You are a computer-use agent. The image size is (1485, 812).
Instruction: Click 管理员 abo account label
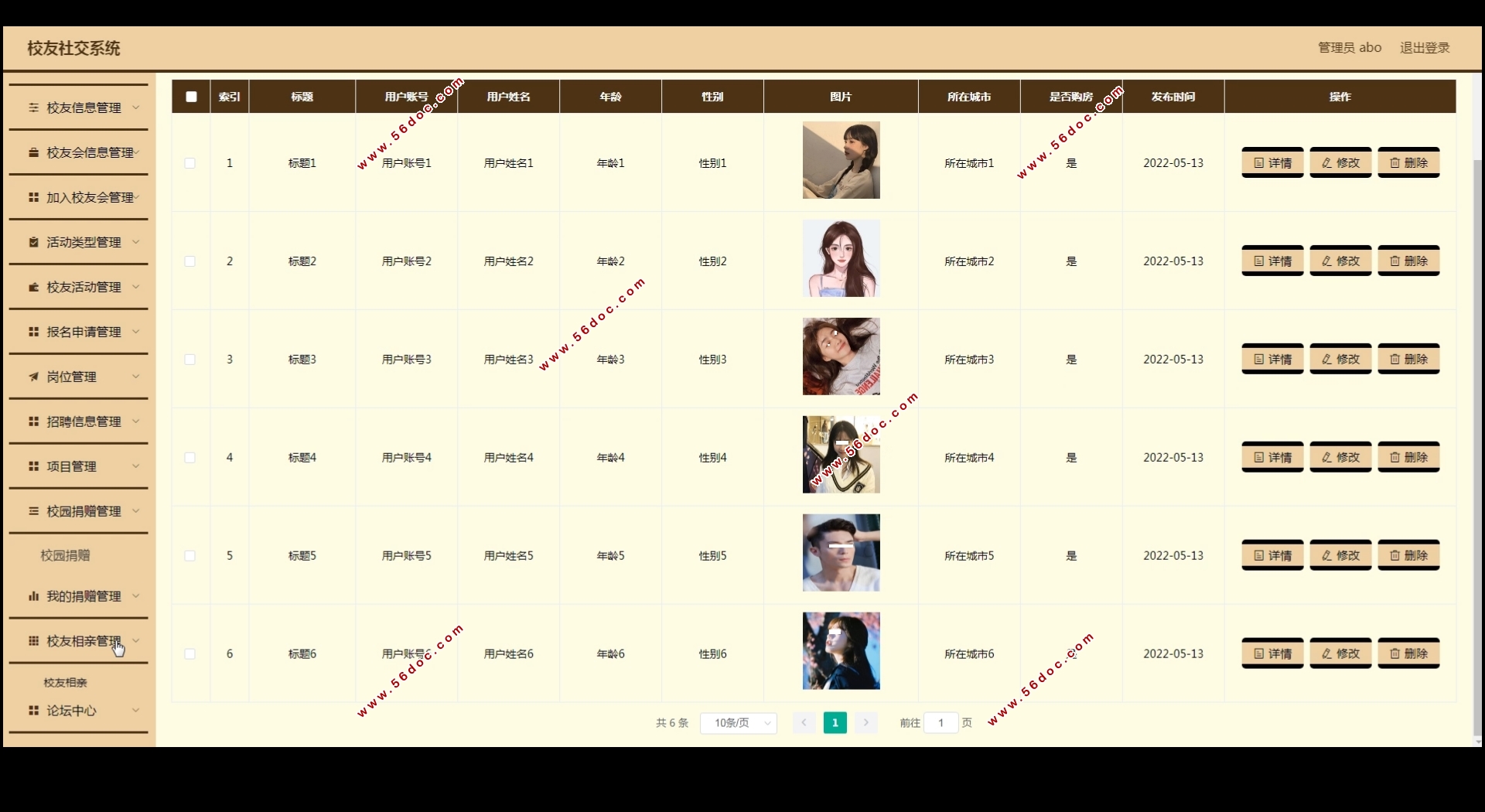[1350, 48]
